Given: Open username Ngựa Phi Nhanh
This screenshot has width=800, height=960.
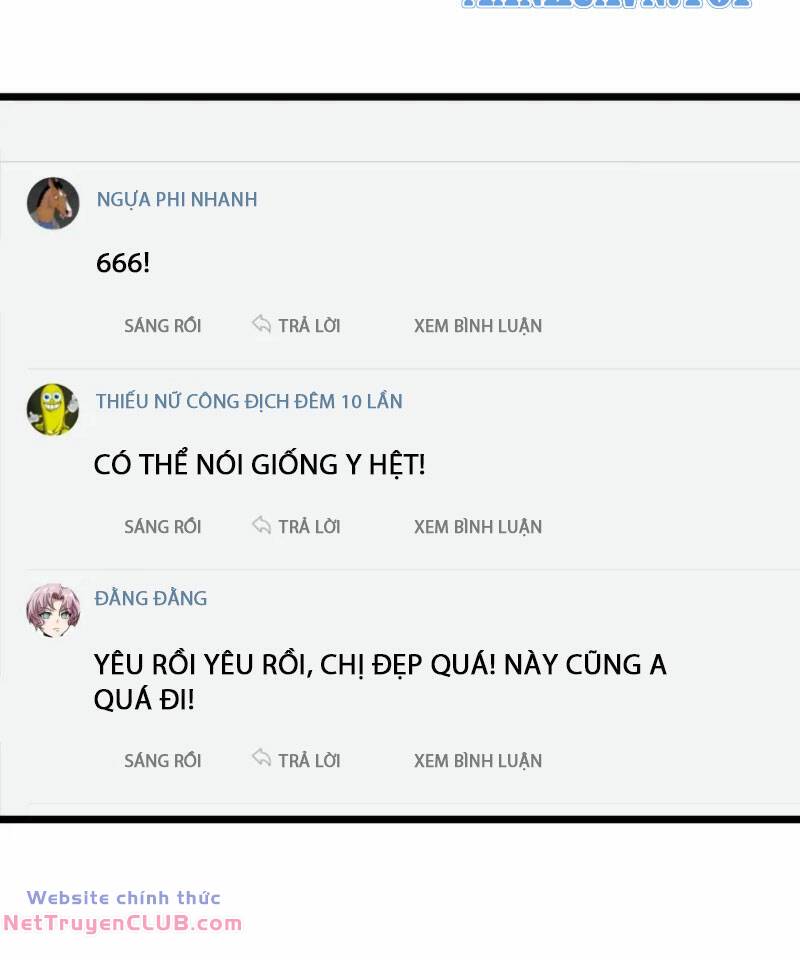Looking at the screenshot, I should pyautogui.click(x=177, y=200).
